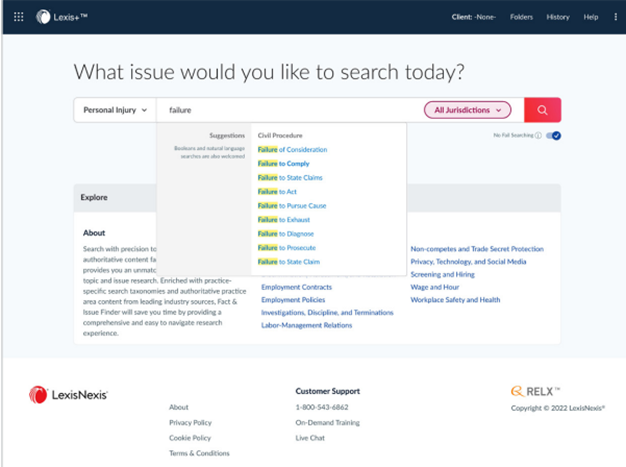The image size is (626, 467).
Task: Click the No Fail Searching info icon
Action: point(538,135)
